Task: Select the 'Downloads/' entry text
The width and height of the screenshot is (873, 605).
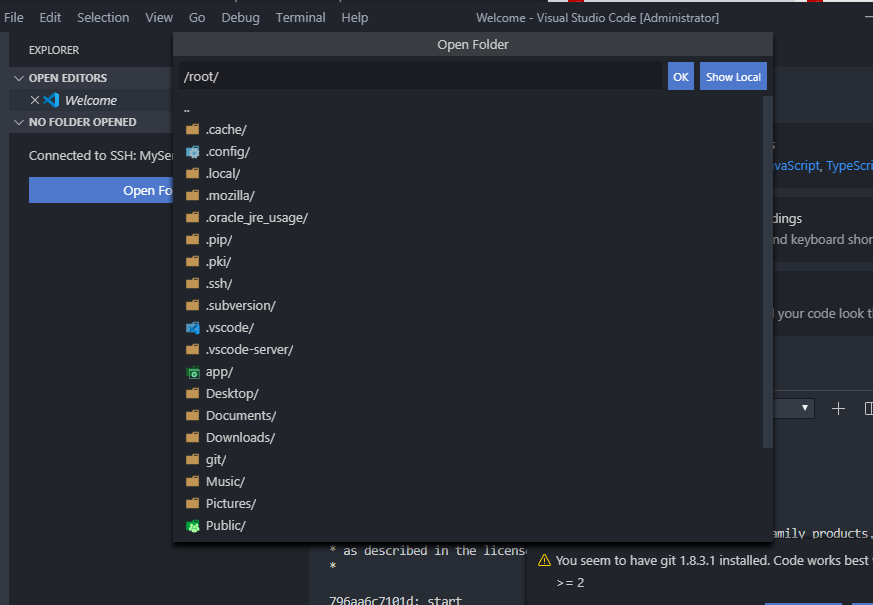Action: pyautogui.click(x=240, y=437)
